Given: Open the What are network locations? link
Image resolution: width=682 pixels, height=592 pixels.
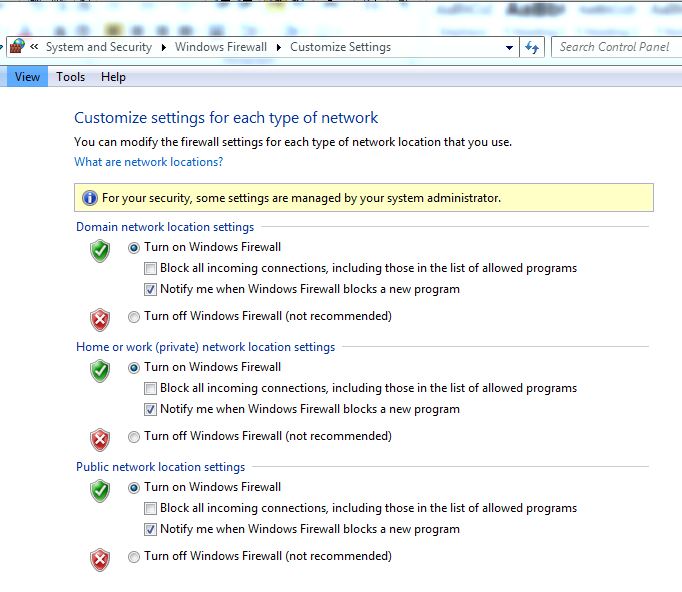Looking at the screenshot, I should point(148,162).
